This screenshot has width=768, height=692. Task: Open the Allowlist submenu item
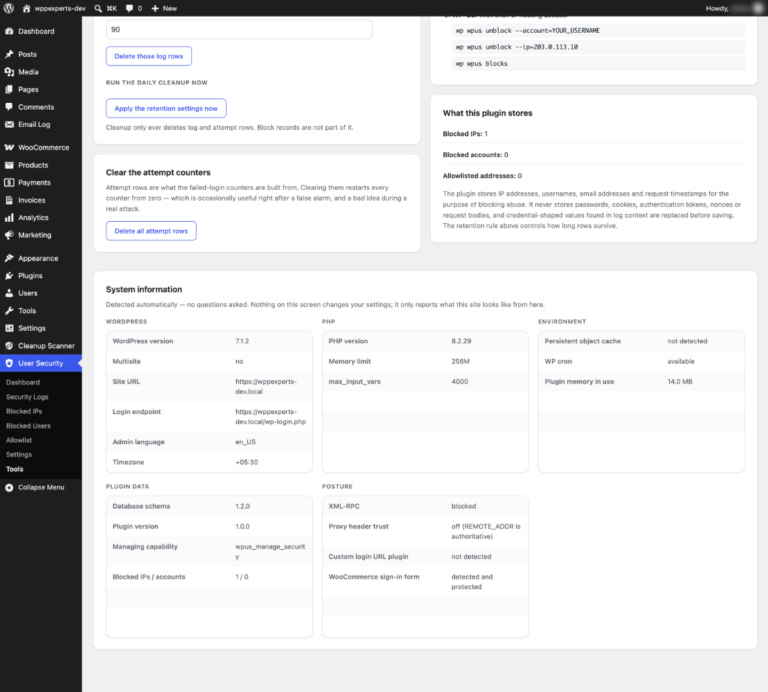pos(19,440)
